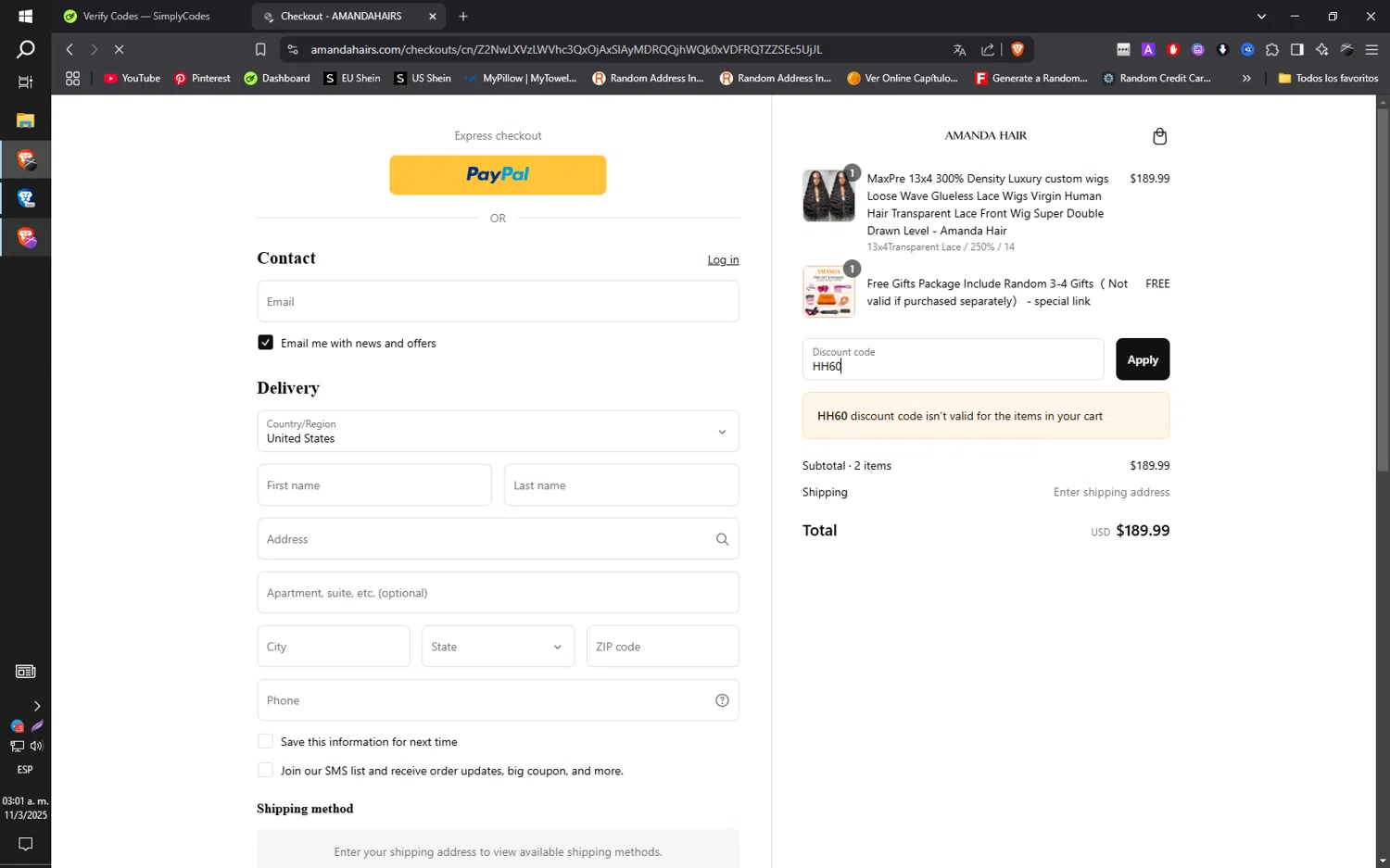Click the volume speaker tray icon

[36, 746]
